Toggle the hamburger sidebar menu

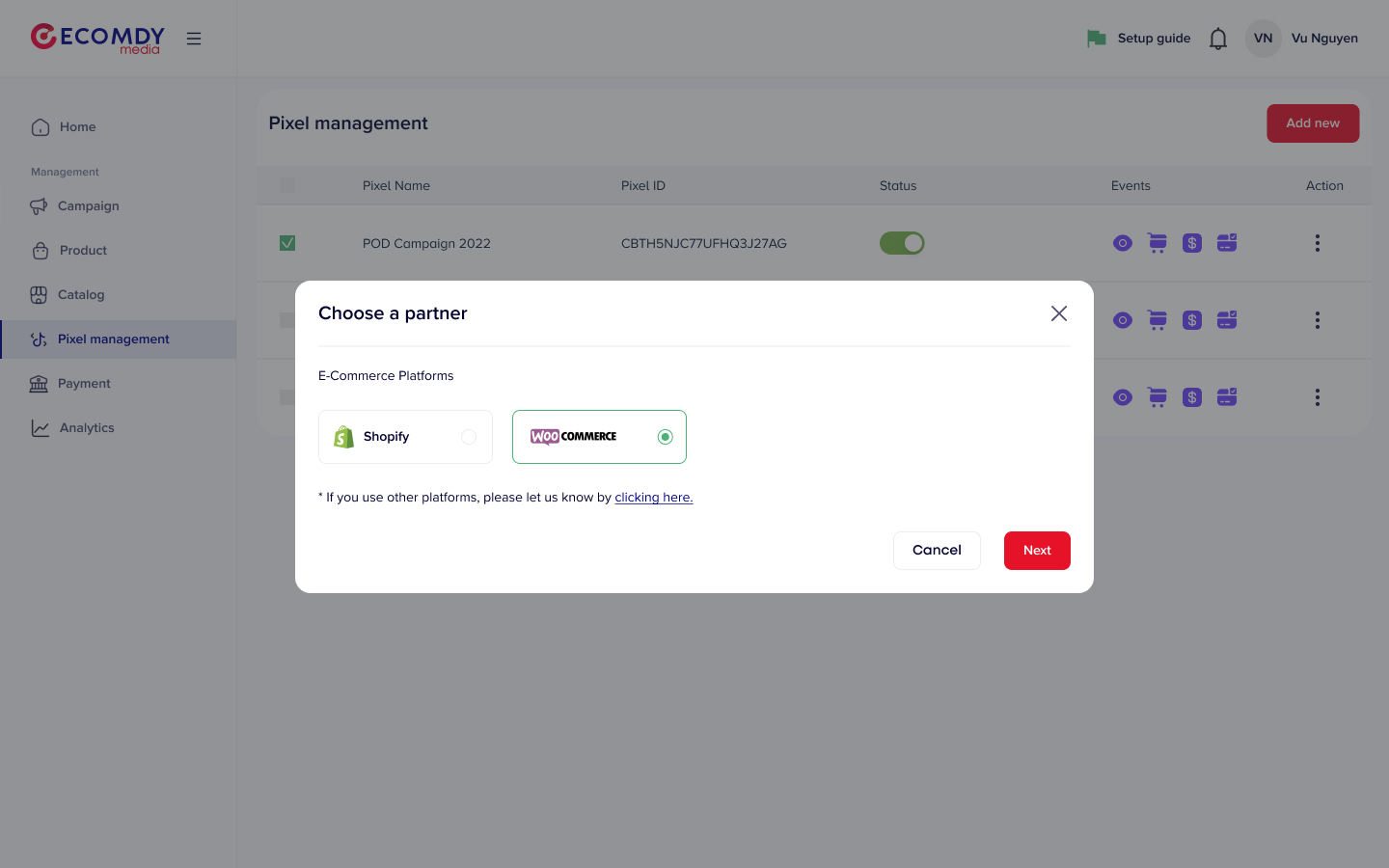[194, 39]
